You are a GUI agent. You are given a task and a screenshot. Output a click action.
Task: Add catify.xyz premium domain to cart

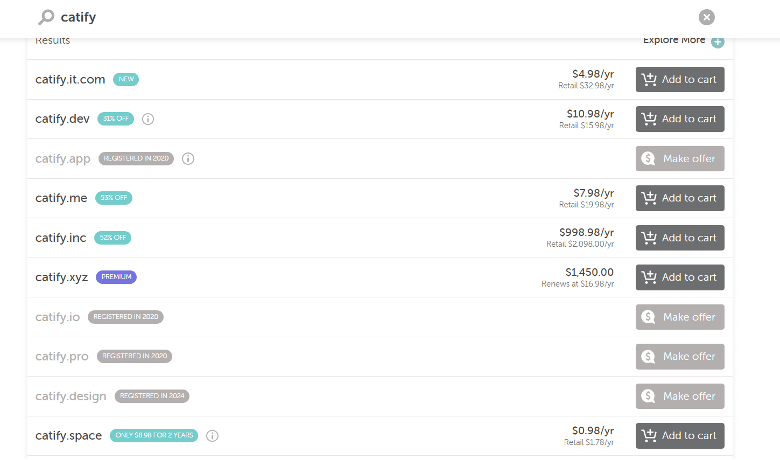tap(680, 277)
